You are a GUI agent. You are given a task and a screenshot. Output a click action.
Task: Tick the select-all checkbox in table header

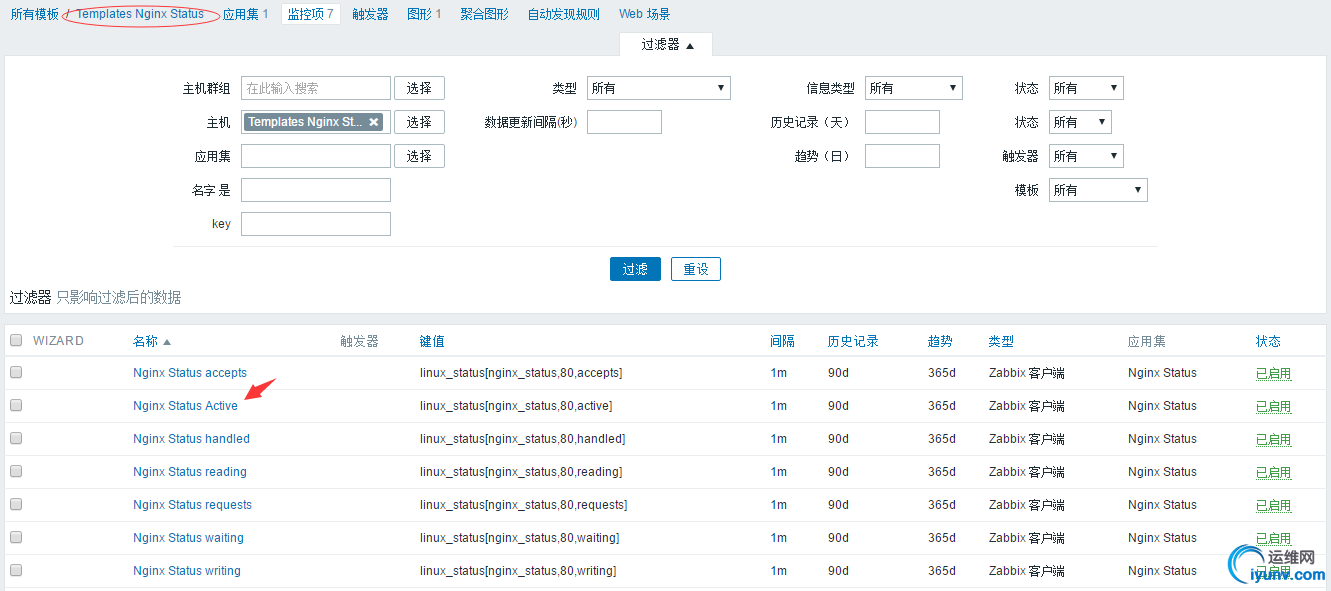pyautogui.click(x=16, y=341)
